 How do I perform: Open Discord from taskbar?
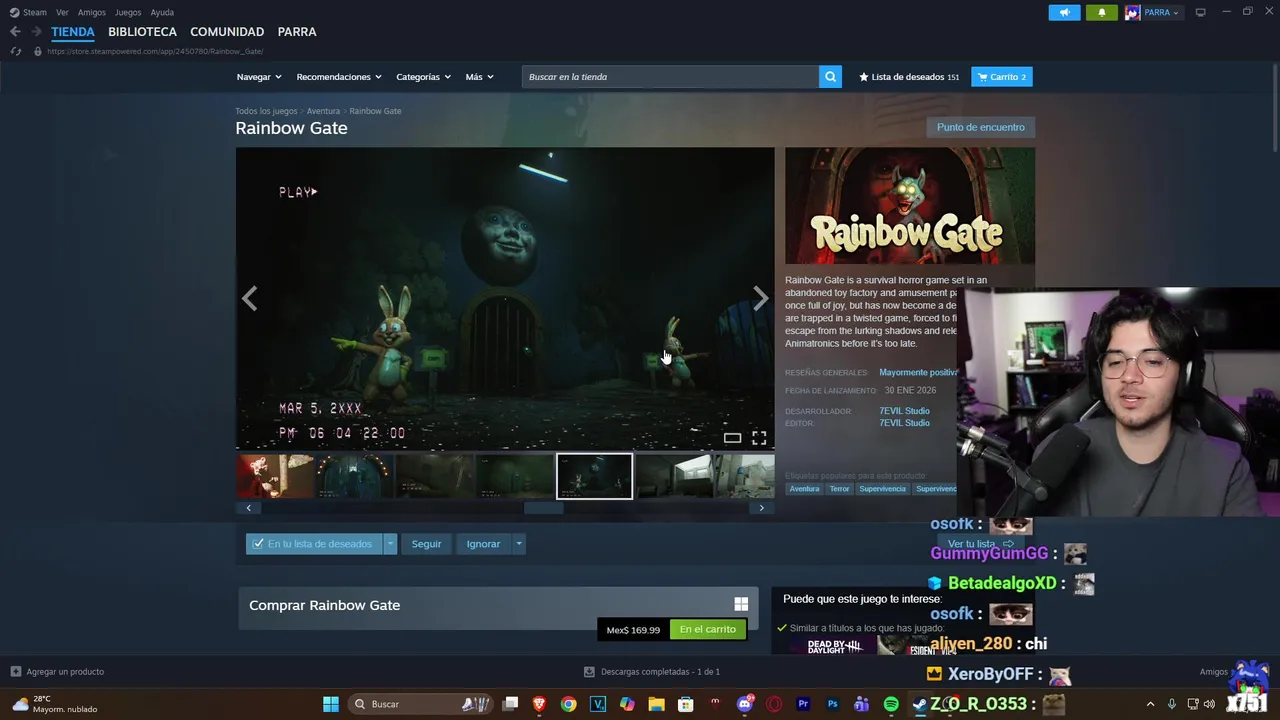[744, 704]
